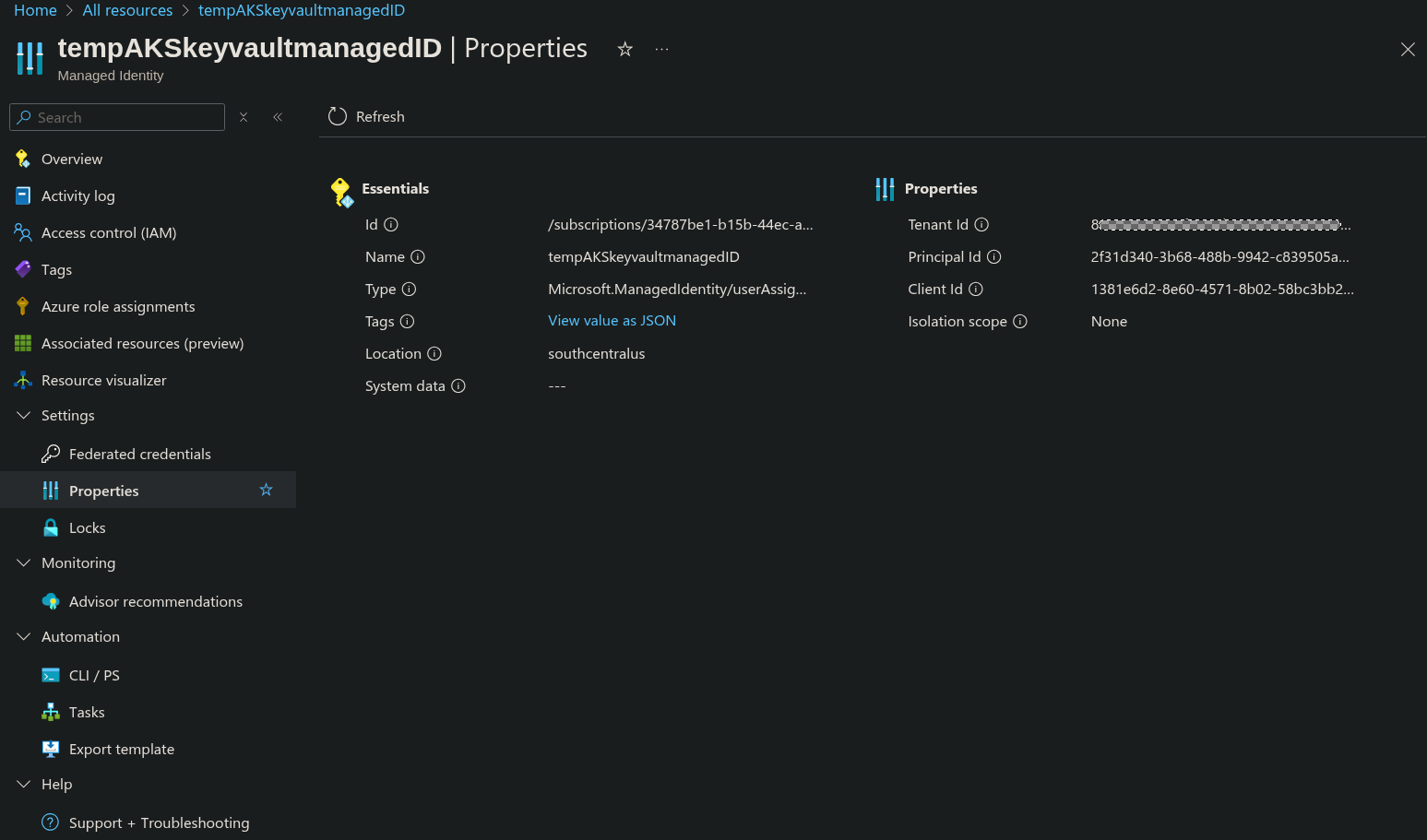1427x840 pixels.
Task: Click the Export template icon
Action: 51,749
